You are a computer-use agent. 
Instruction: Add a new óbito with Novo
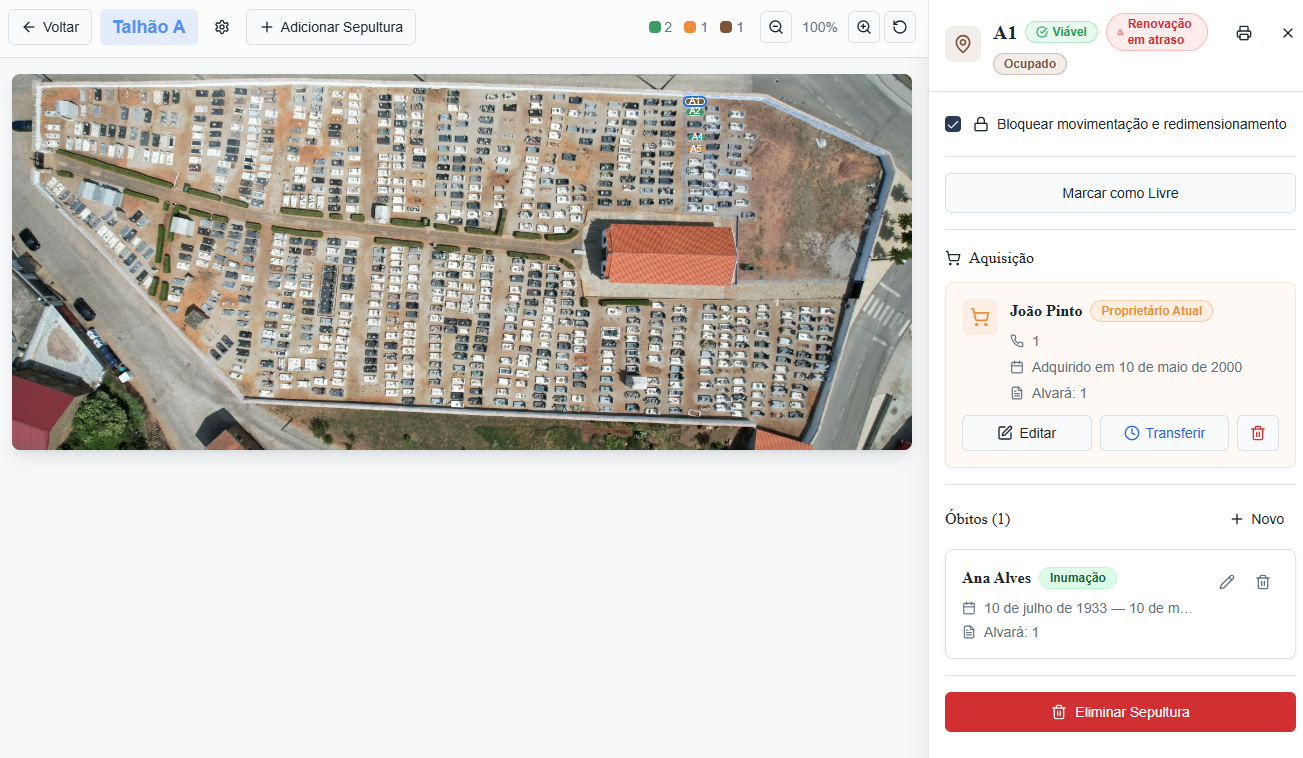(1257, 519)
